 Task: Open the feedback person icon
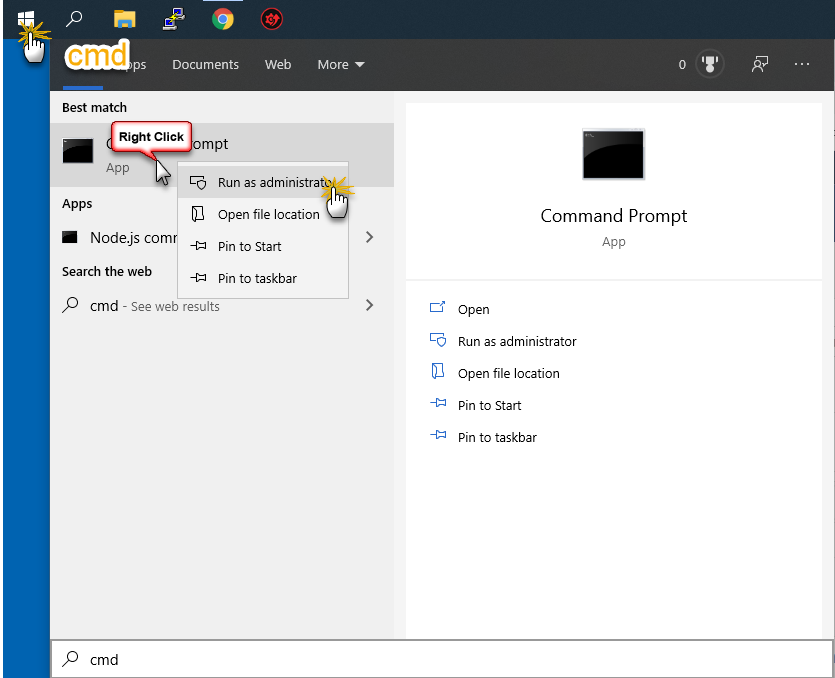click(760, 64)
